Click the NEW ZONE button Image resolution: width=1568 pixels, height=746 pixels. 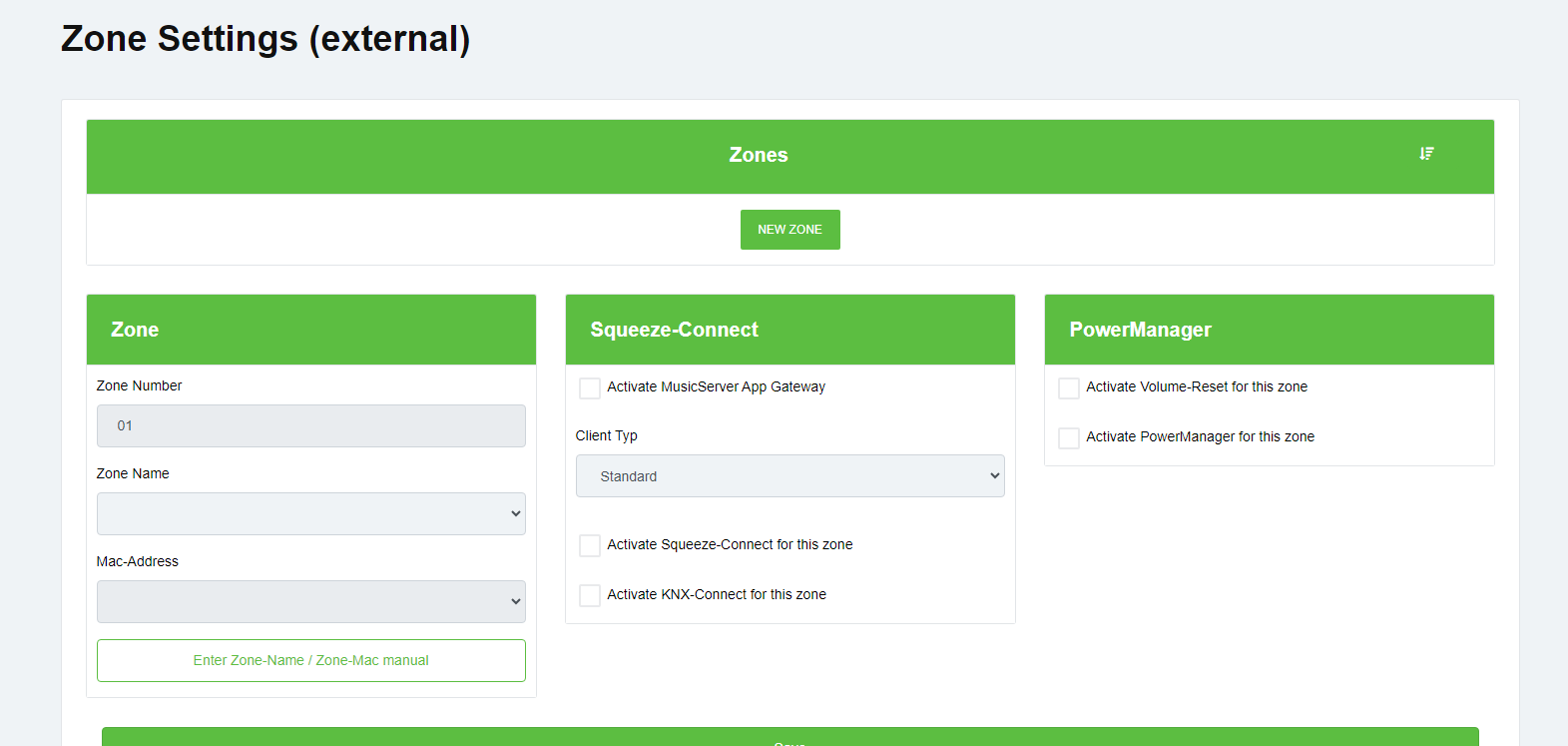click(789, 230)
